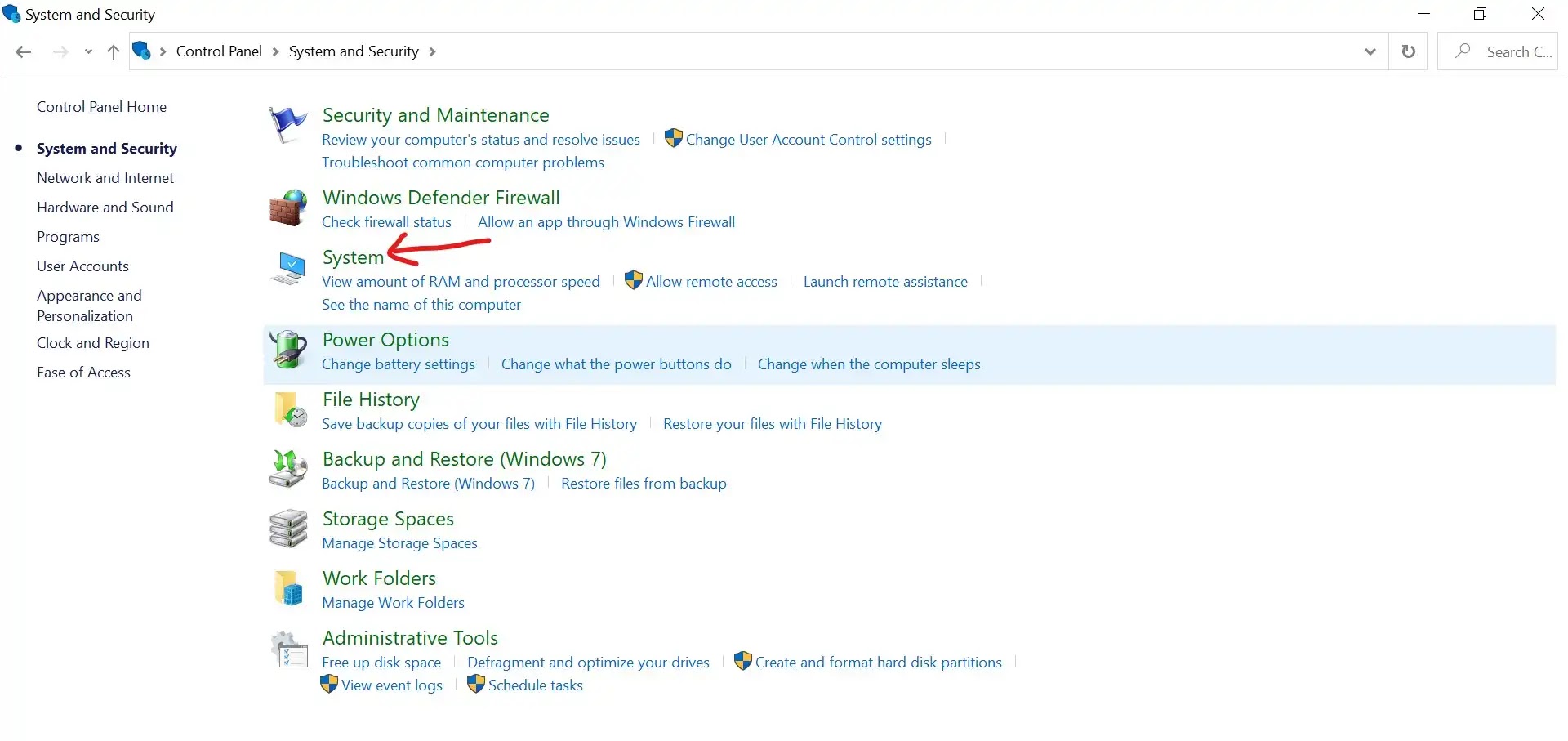The height and width of the screenshot is (741, 1568).
Task: Expand the chevron after System and Security breadcrumb
Action: [432, 52]
